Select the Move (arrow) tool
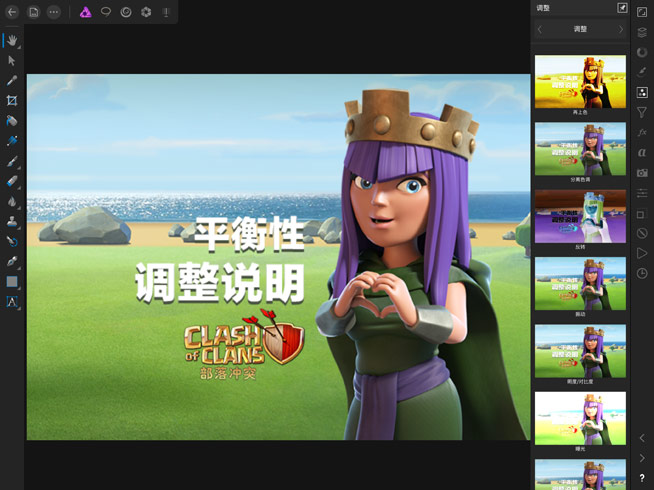654x490 pixels. tap(12, 60)
